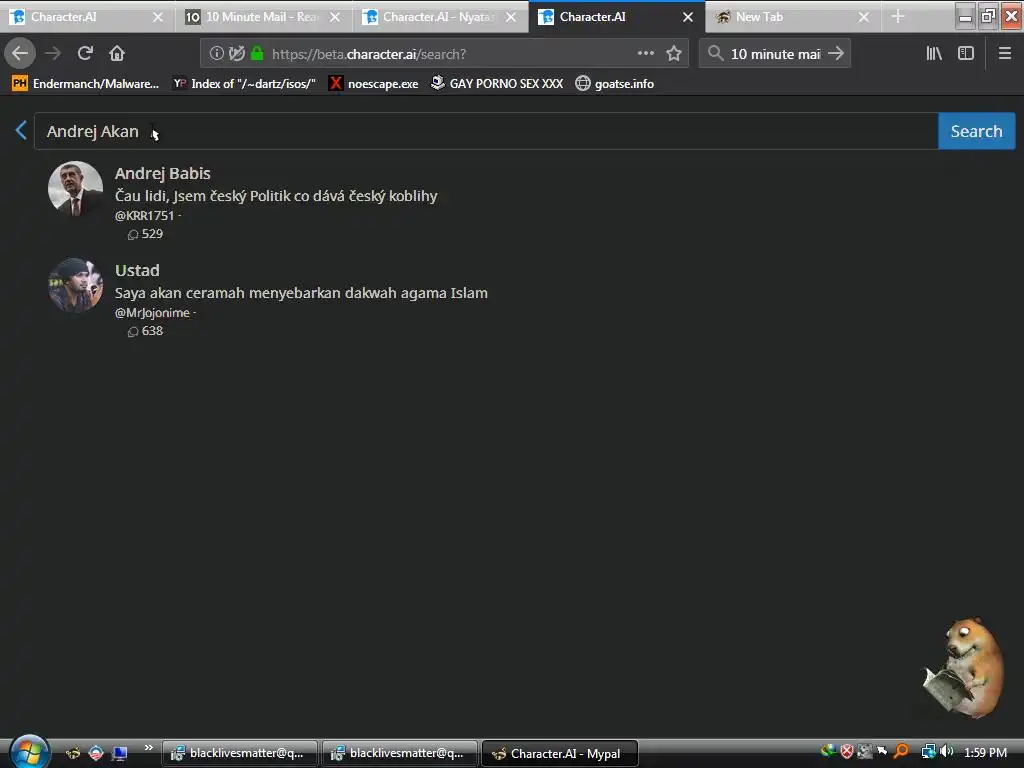Open page actions three-dot menu

645,54
